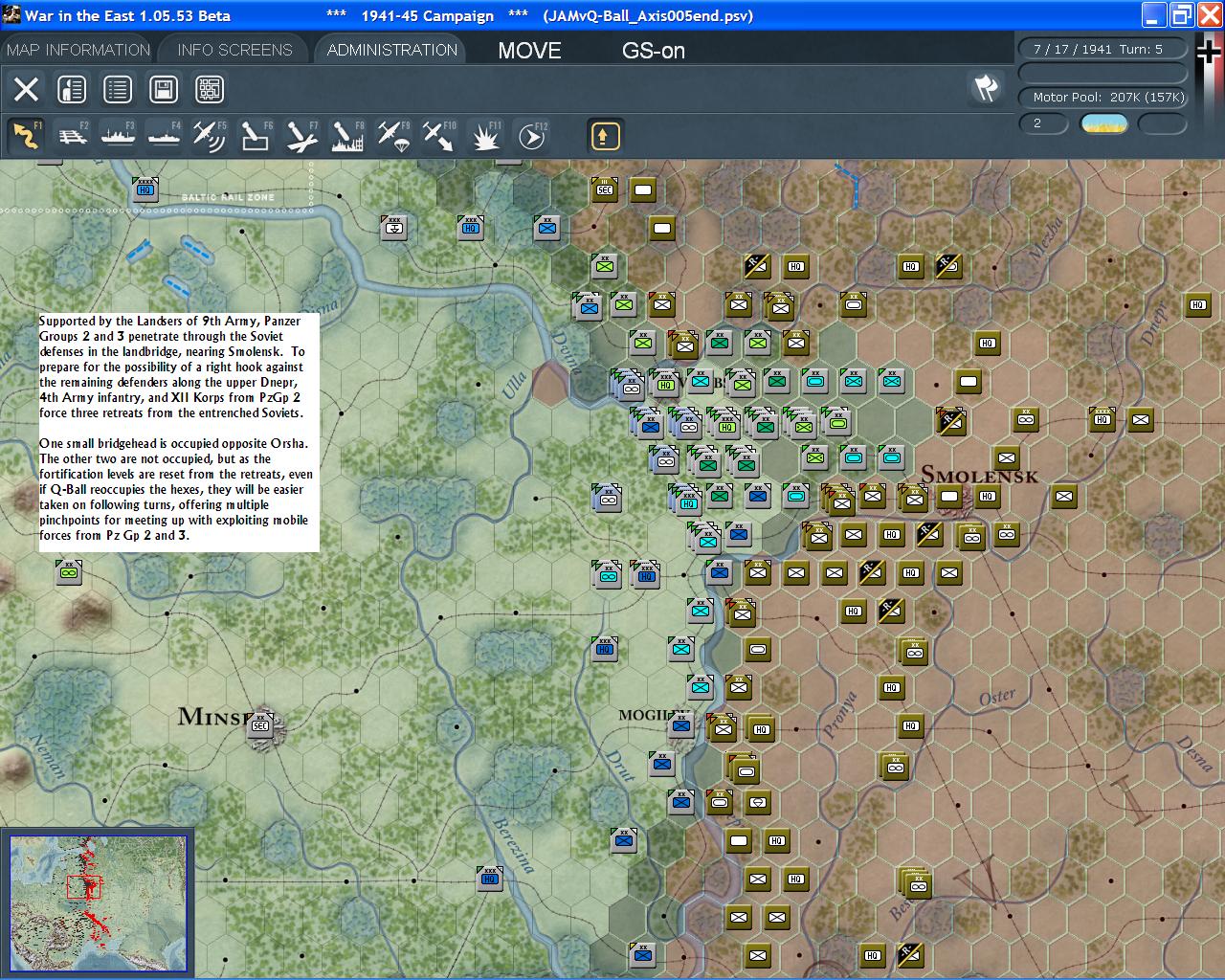Click the Oster river label
The width and height of the screenshot is (1225, 980).
[x=997, y=698]
